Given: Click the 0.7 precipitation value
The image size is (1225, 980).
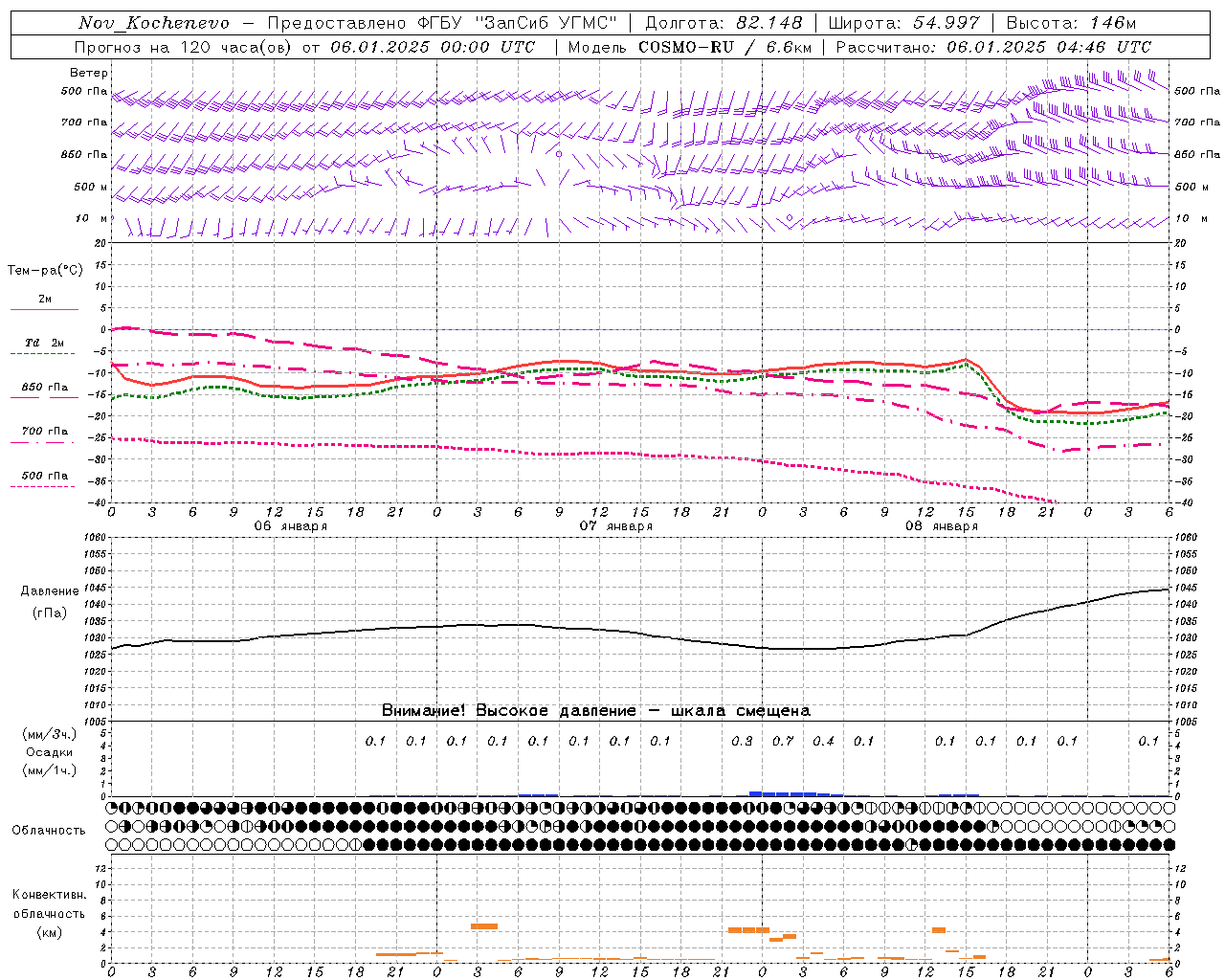Looking at the screenshot, I should click(783, 741).
